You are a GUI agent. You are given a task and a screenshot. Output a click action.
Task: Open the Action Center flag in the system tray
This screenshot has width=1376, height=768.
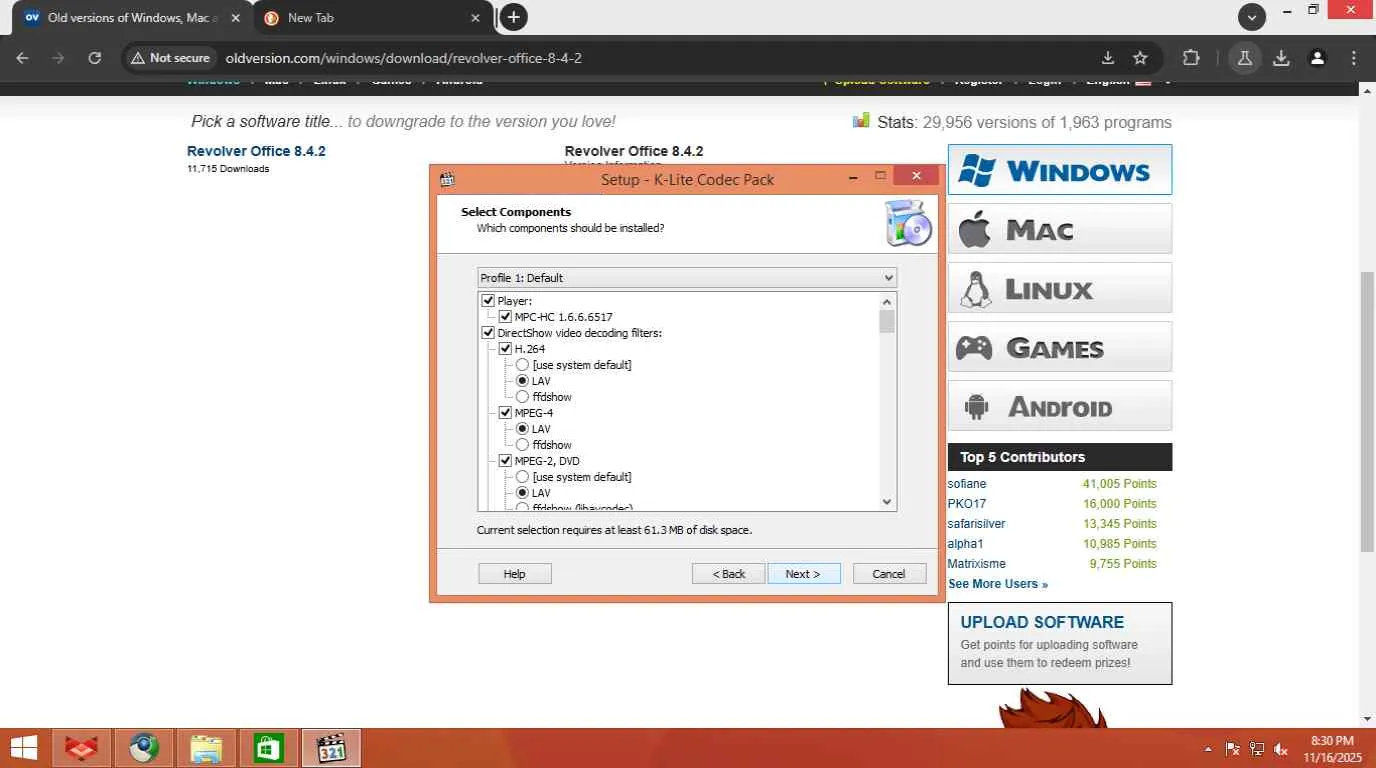point(1232,749)
